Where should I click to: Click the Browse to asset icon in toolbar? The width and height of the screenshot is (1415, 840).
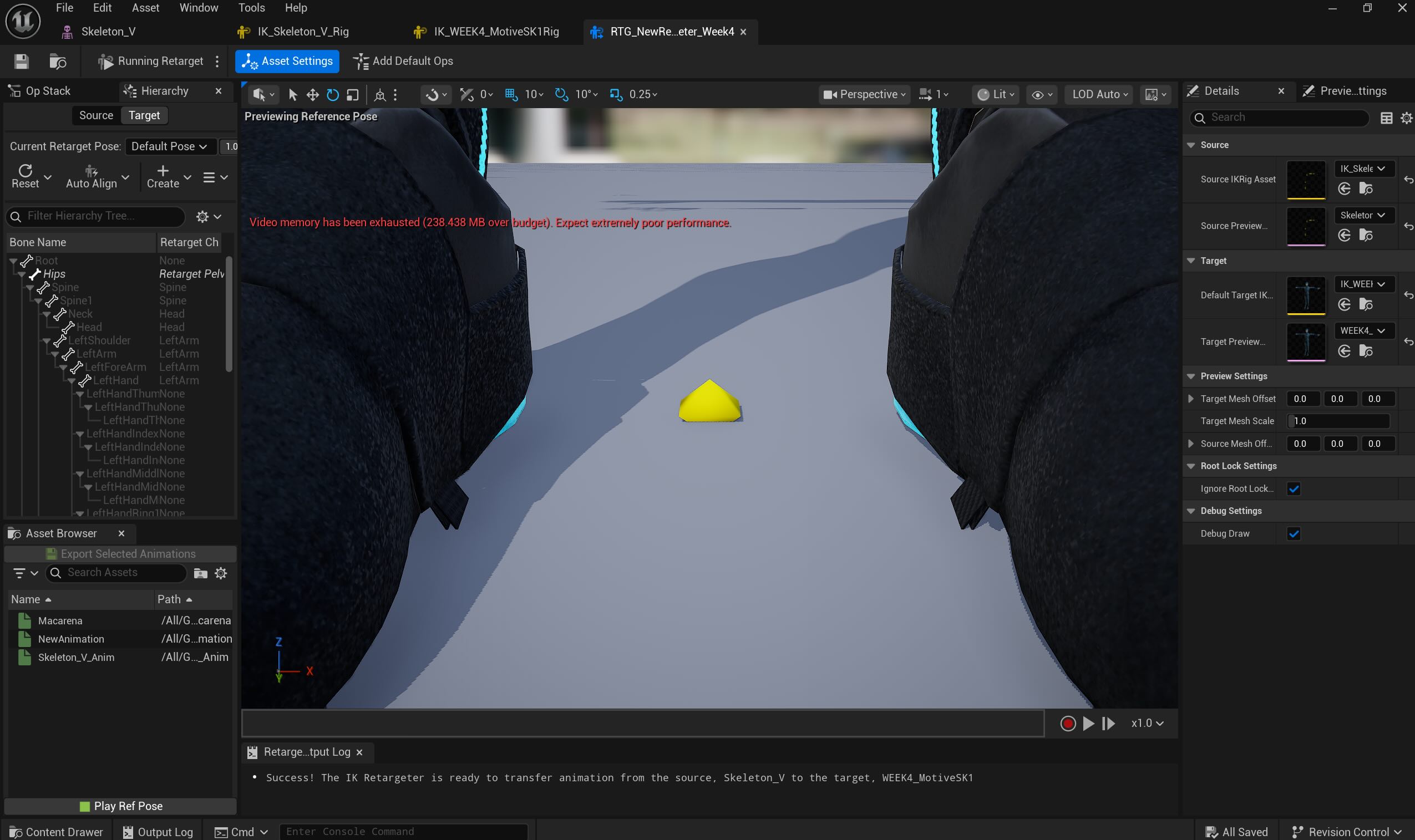tap(58, 61)
